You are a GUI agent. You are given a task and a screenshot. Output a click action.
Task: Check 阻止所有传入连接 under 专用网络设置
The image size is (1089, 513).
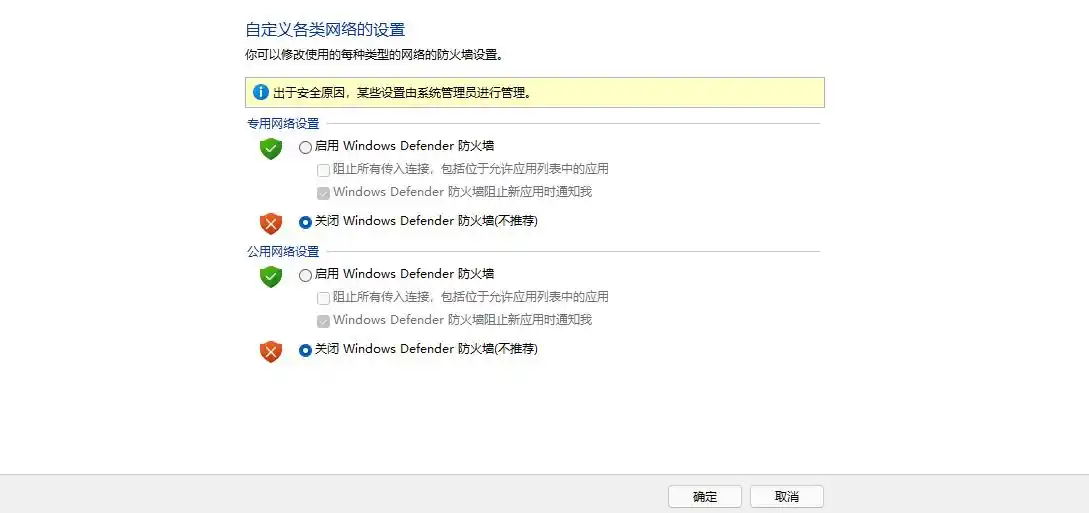point(324,170)
